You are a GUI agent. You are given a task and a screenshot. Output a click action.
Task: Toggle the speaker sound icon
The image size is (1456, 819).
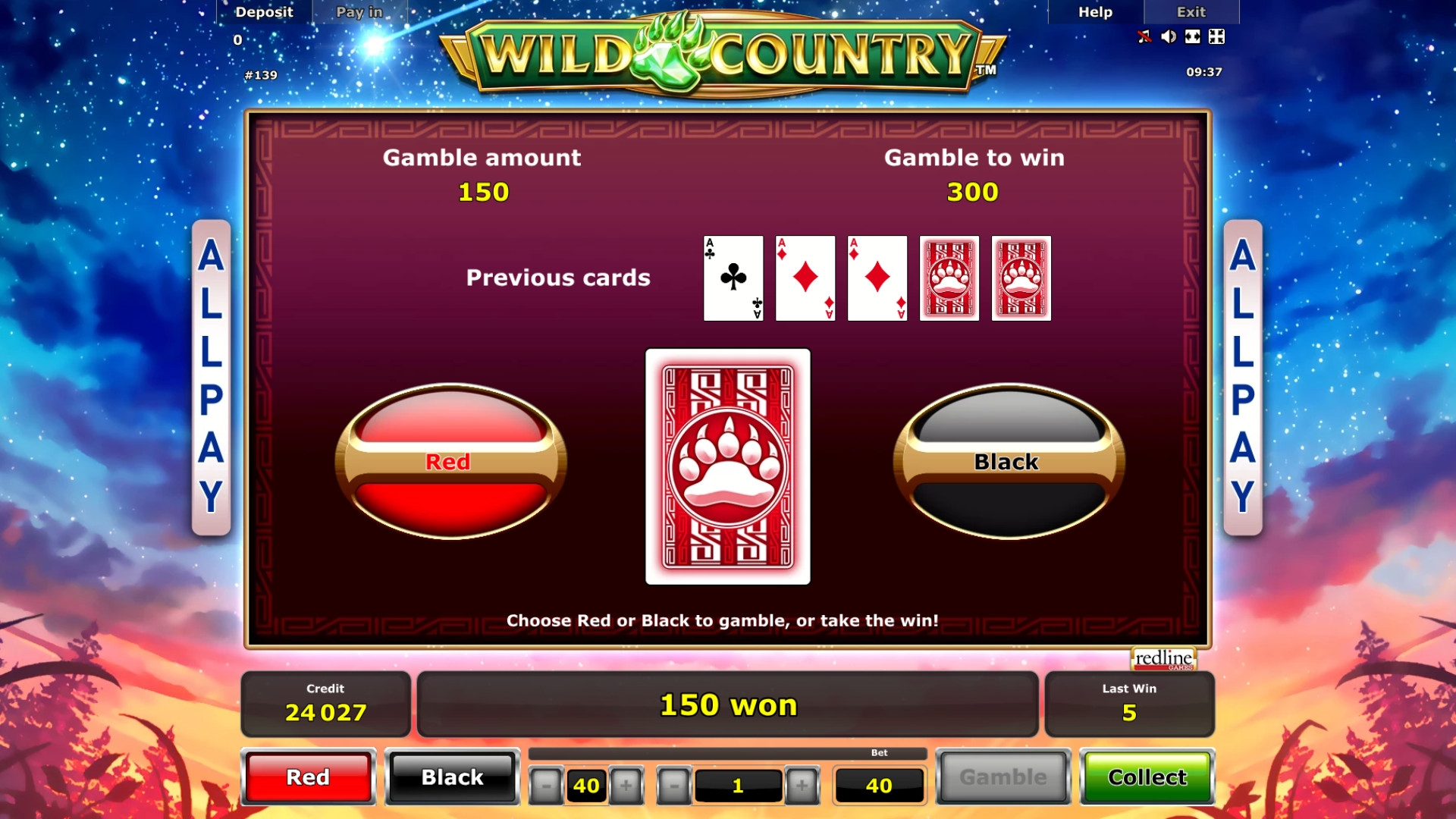coord(1169,36)
